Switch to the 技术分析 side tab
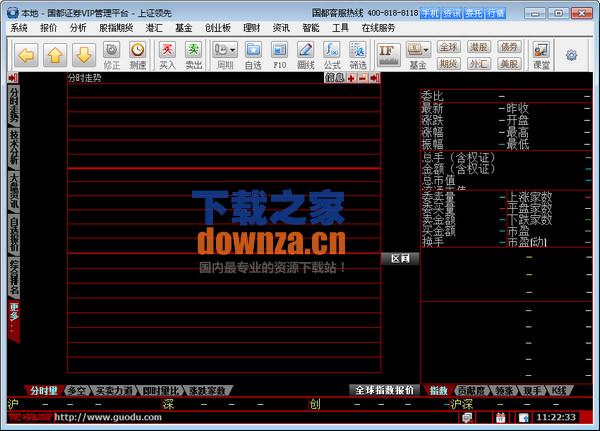Screen dimensions: 600x431 [x=14, y=147]
